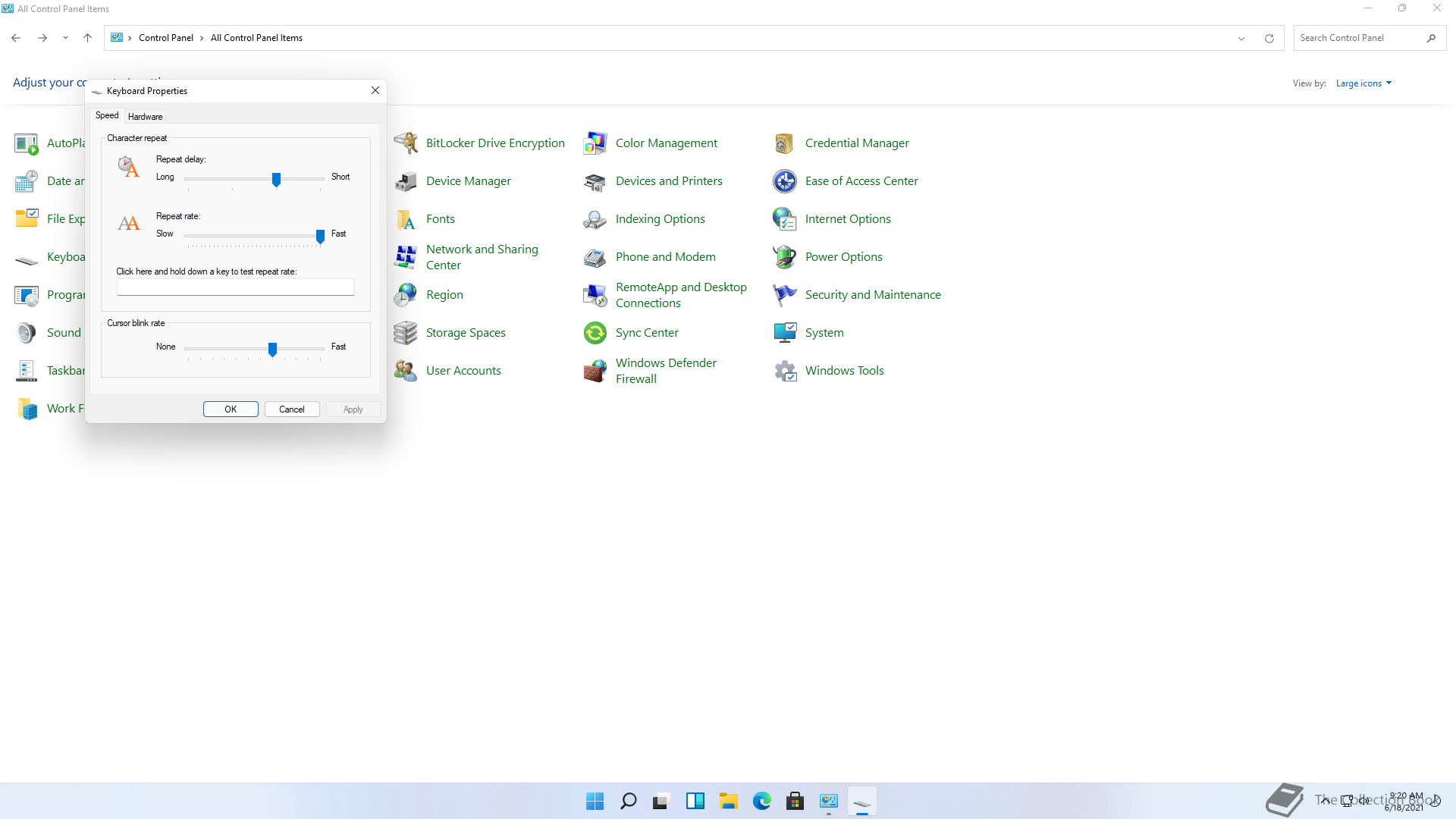Click All Control Panel Items breadcrumb

click(256, 38)
